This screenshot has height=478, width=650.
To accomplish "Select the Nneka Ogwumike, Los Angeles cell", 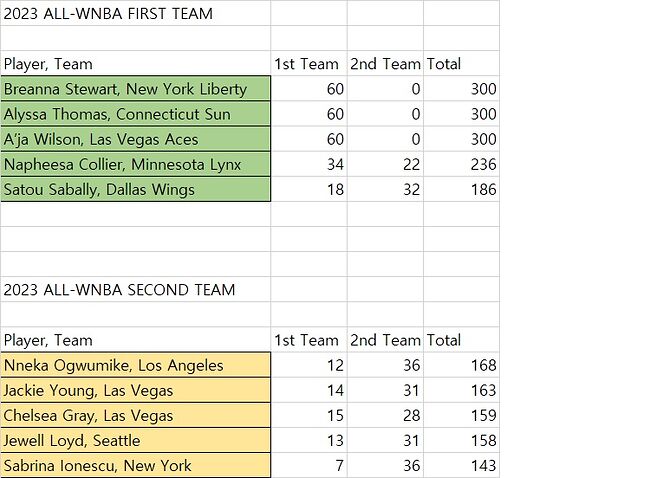I will click(x=135, y=365).
